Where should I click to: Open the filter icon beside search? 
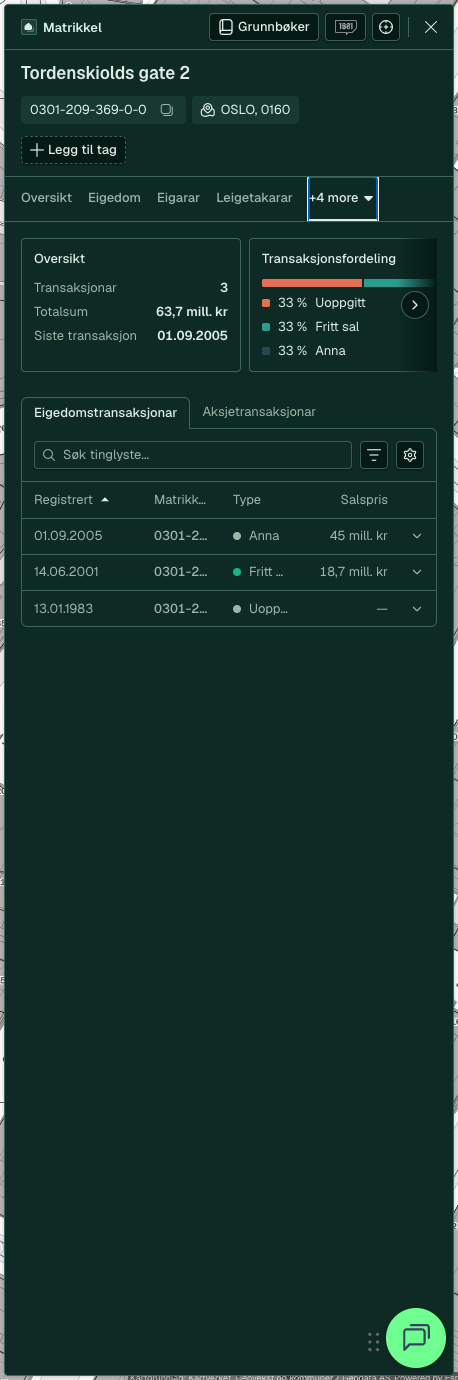pos(374,455)
